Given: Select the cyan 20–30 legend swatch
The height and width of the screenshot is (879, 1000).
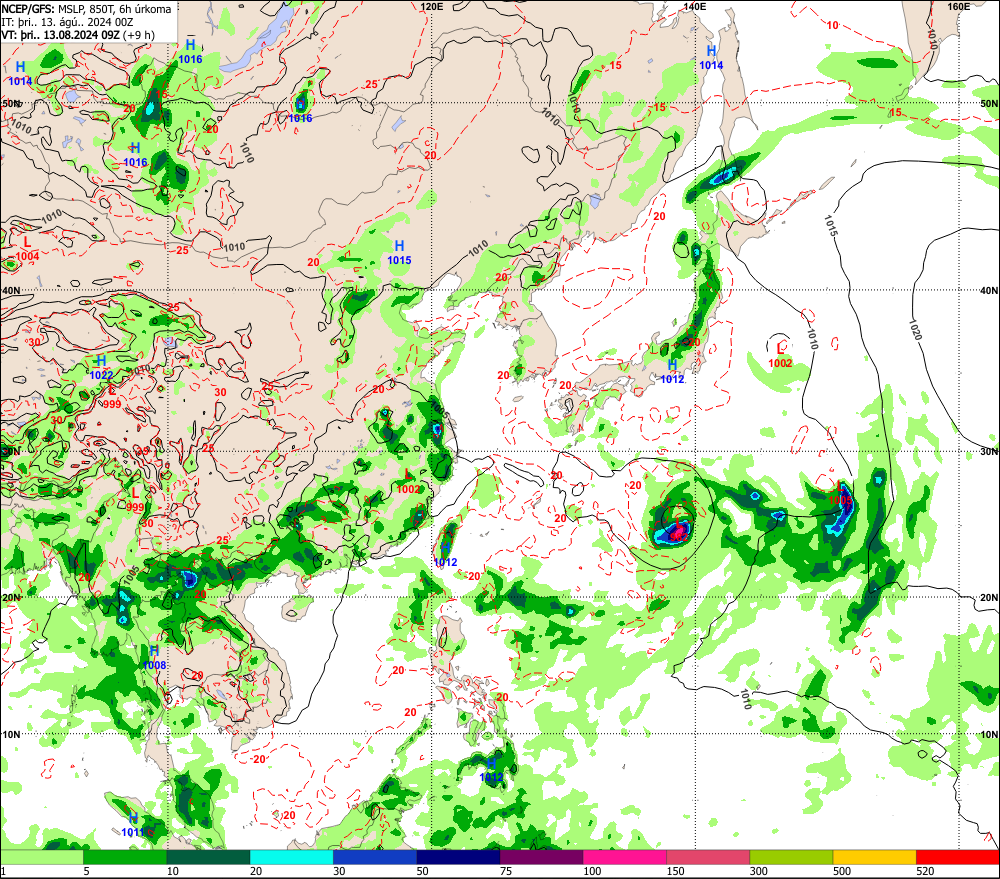Looking at the screenshot, I should pos(291,857).
